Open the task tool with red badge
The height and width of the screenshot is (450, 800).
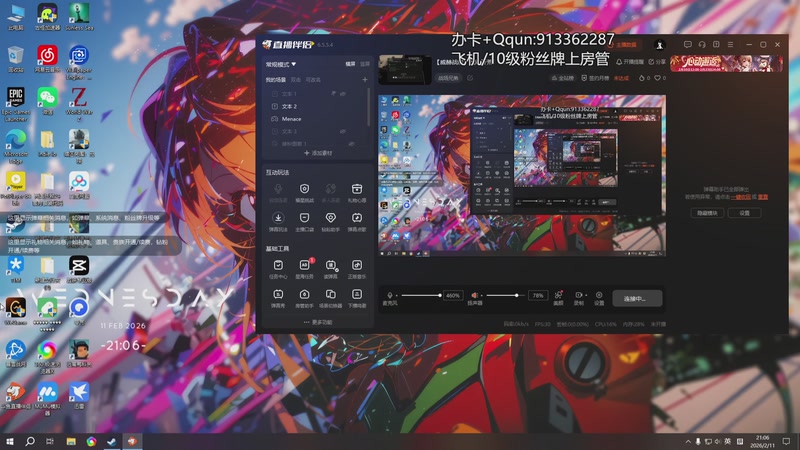305,269
